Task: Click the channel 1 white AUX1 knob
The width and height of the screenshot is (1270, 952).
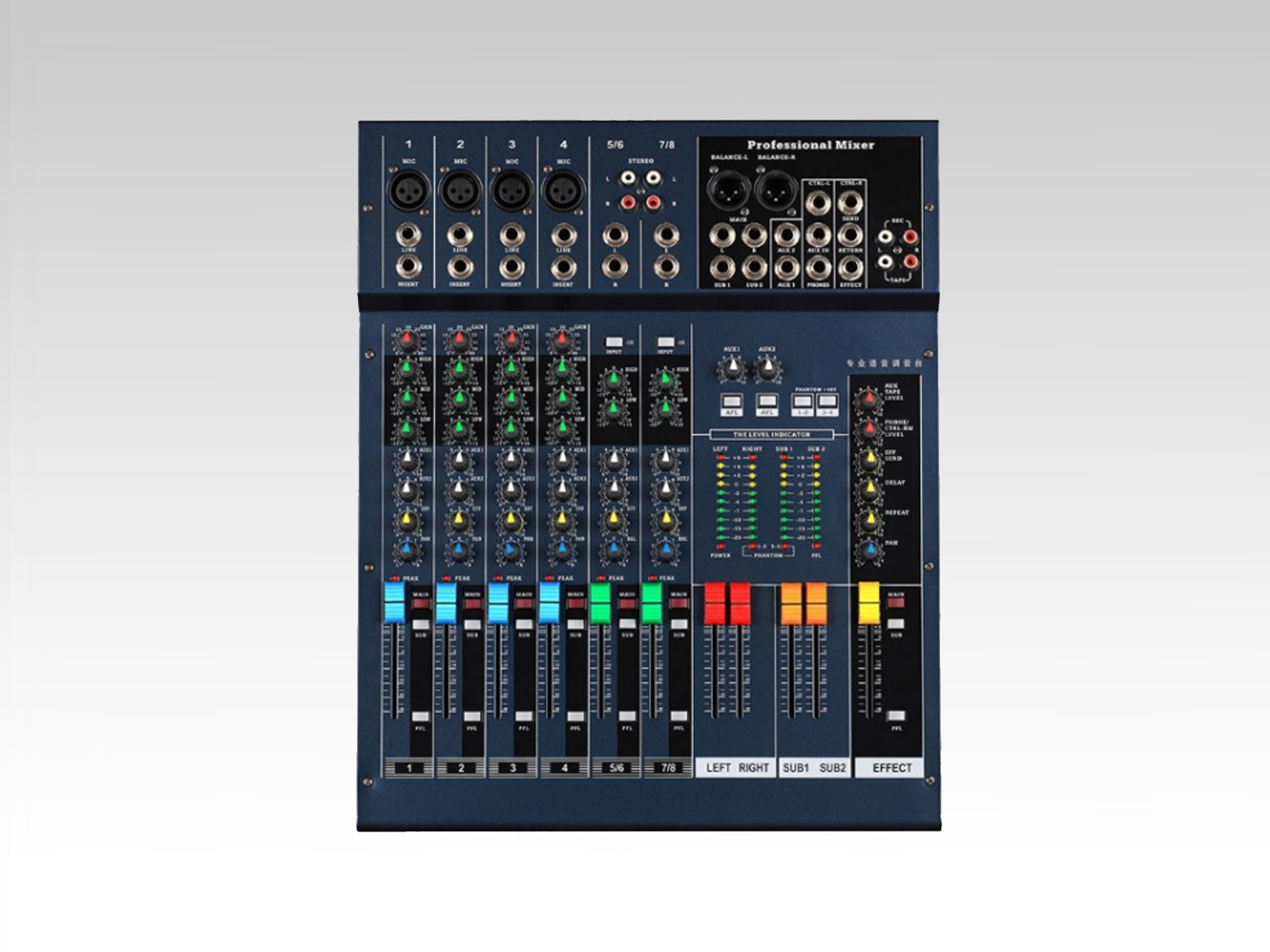Action: (x=407, y=460)
